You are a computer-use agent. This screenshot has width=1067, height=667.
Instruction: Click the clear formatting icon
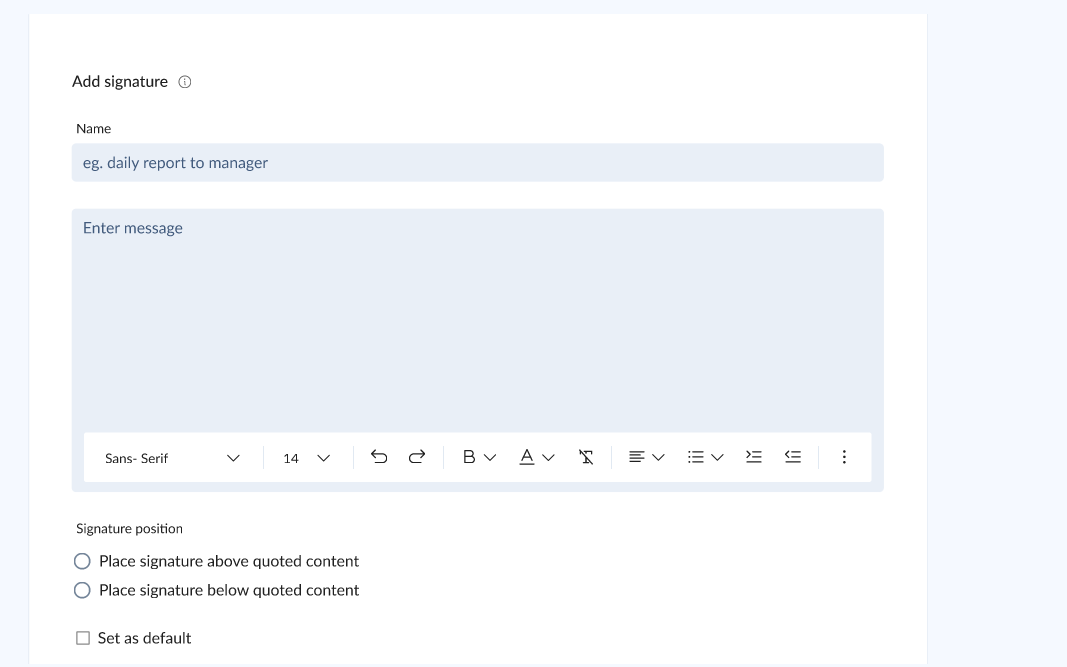click(x=586, y=457)
